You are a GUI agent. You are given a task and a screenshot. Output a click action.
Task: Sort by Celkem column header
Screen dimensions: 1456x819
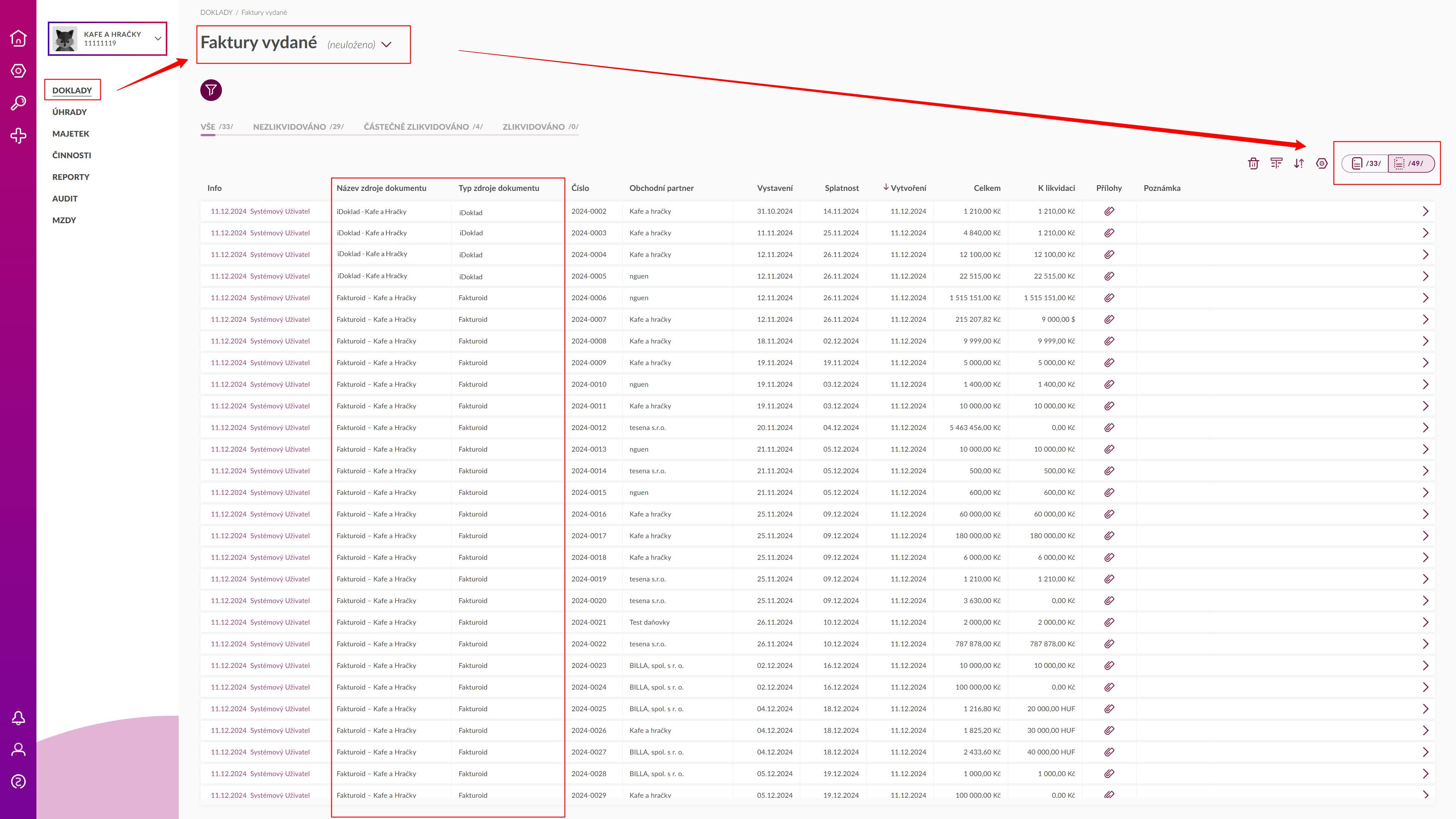tap(987, 188)
